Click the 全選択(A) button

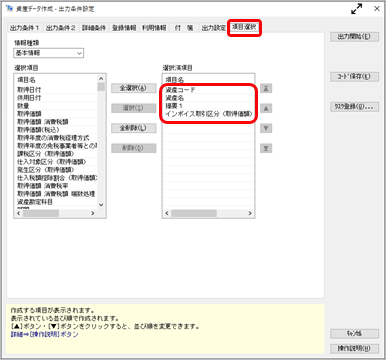[x=133, y=88]
